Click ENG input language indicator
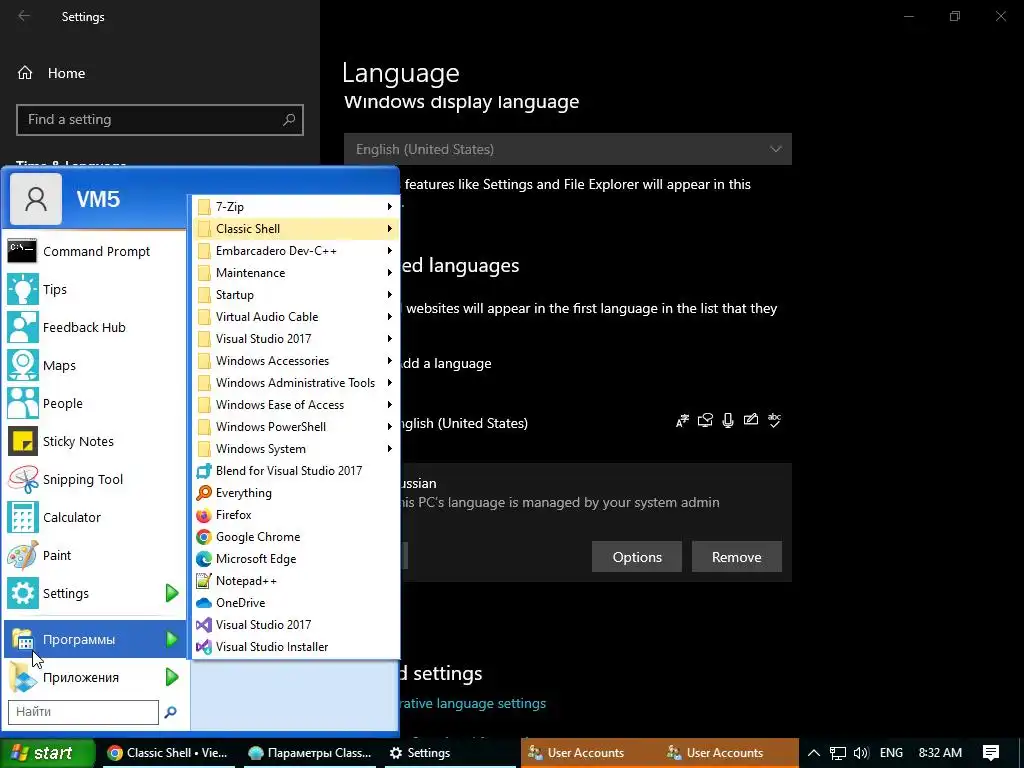1024x768 pixels. 891,753
